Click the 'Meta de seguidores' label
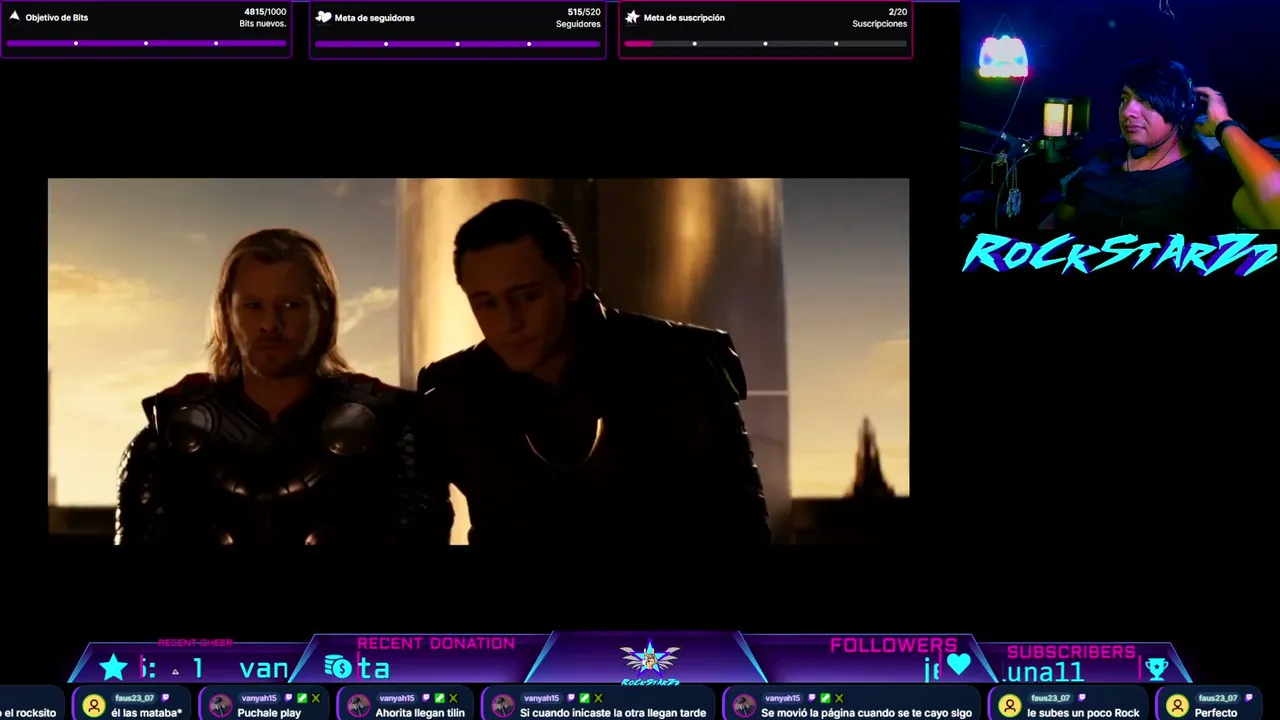 tap(375, 18)
